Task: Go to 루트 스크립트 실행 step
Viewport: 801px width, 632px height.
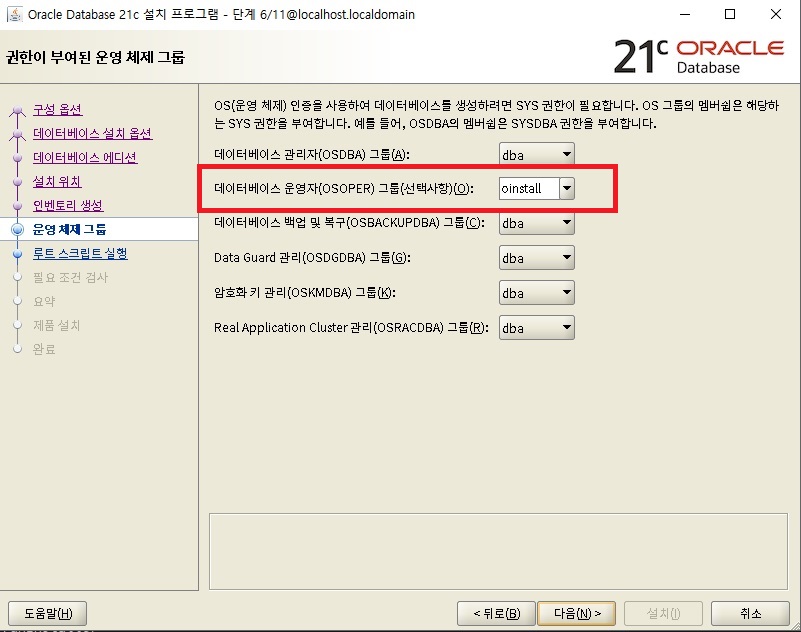Action: 80,253
